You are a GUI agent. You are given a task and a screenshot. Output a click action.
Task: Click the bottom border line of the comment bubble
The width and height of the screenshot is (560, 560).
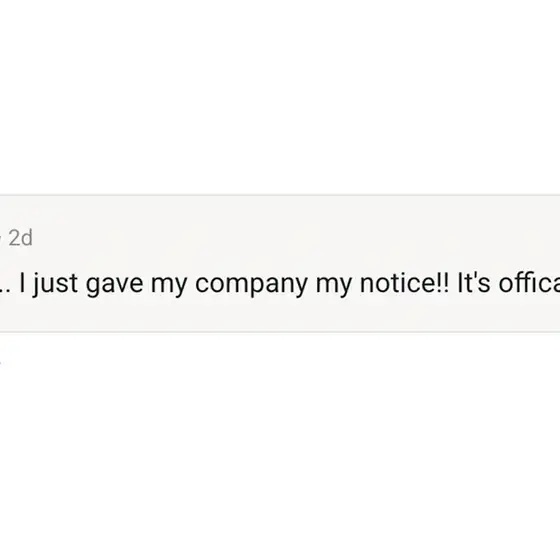point(280,332)
